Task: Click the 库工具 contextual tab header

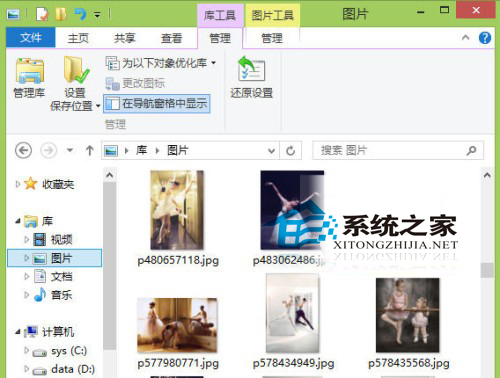Action: 220,15
